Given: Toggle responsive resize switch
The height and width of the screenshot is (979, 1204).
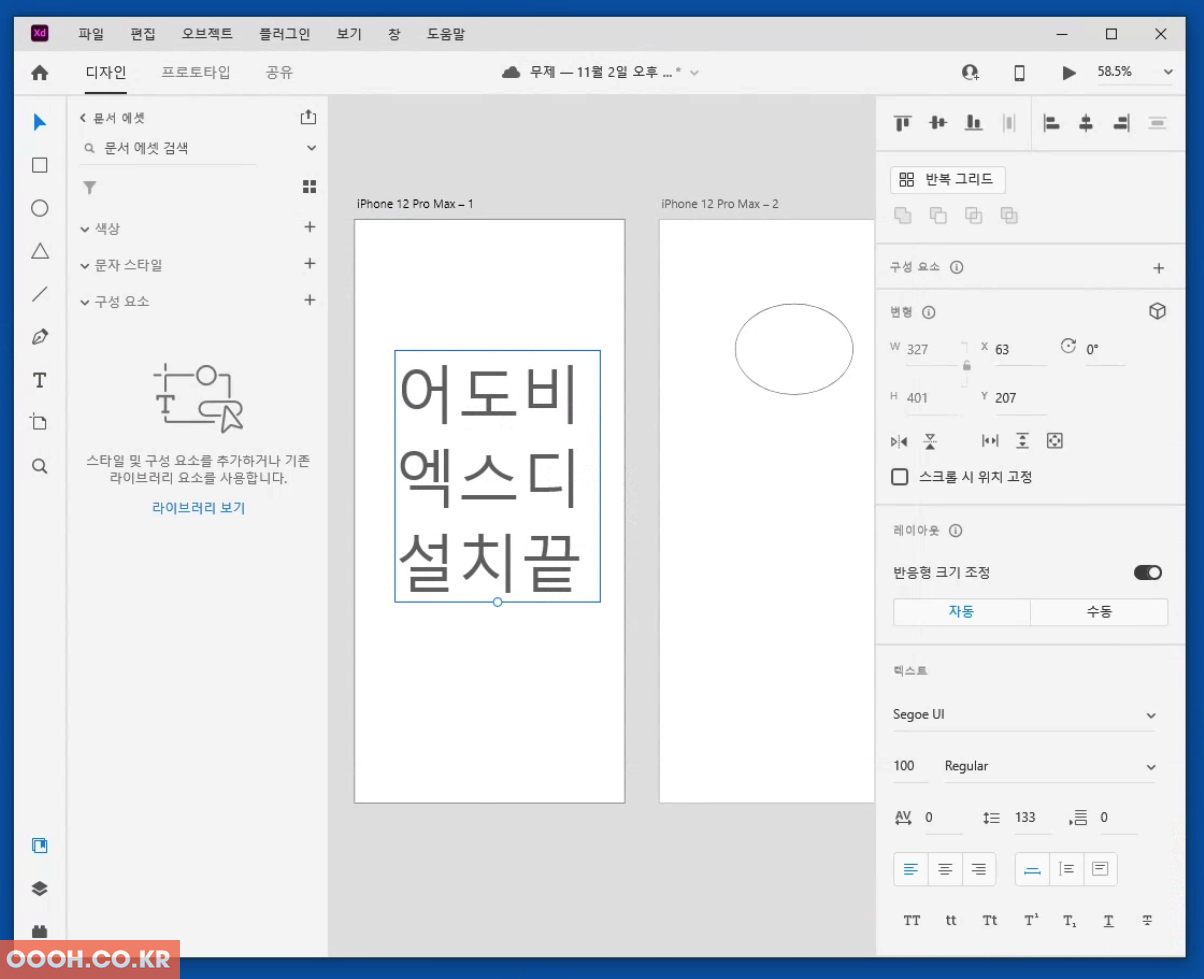Looking at the screenshot, I should 1148,572.
